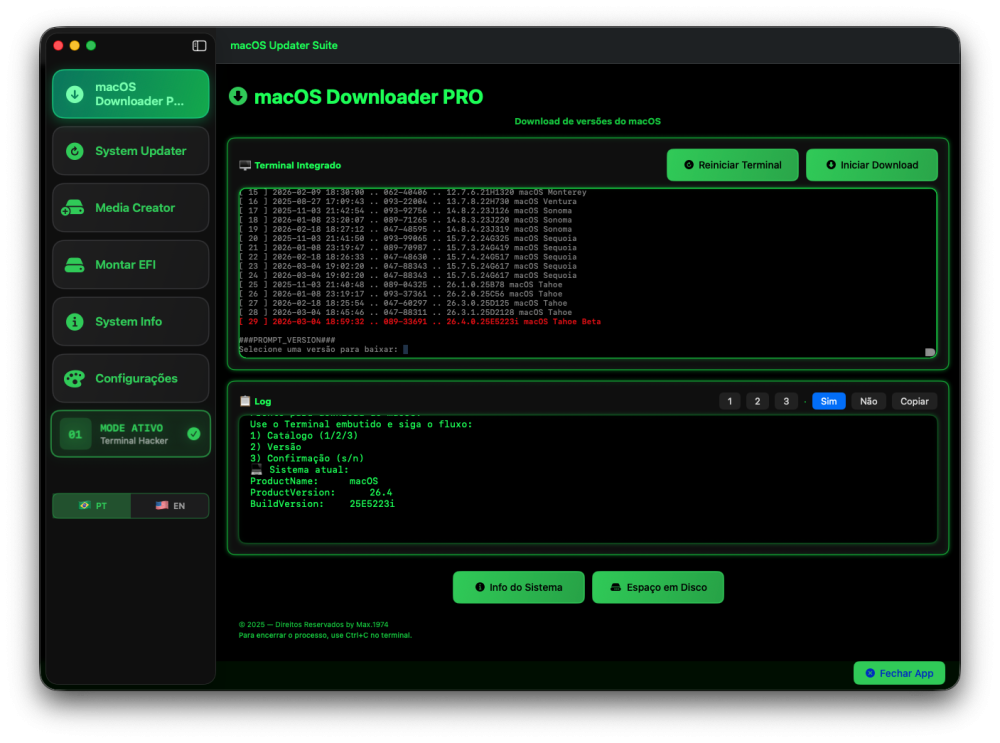This screenshot has height=743, width=1000.
Task: Click the BuildVersion 25E5223i log line
Action: [x=322, y=504]
